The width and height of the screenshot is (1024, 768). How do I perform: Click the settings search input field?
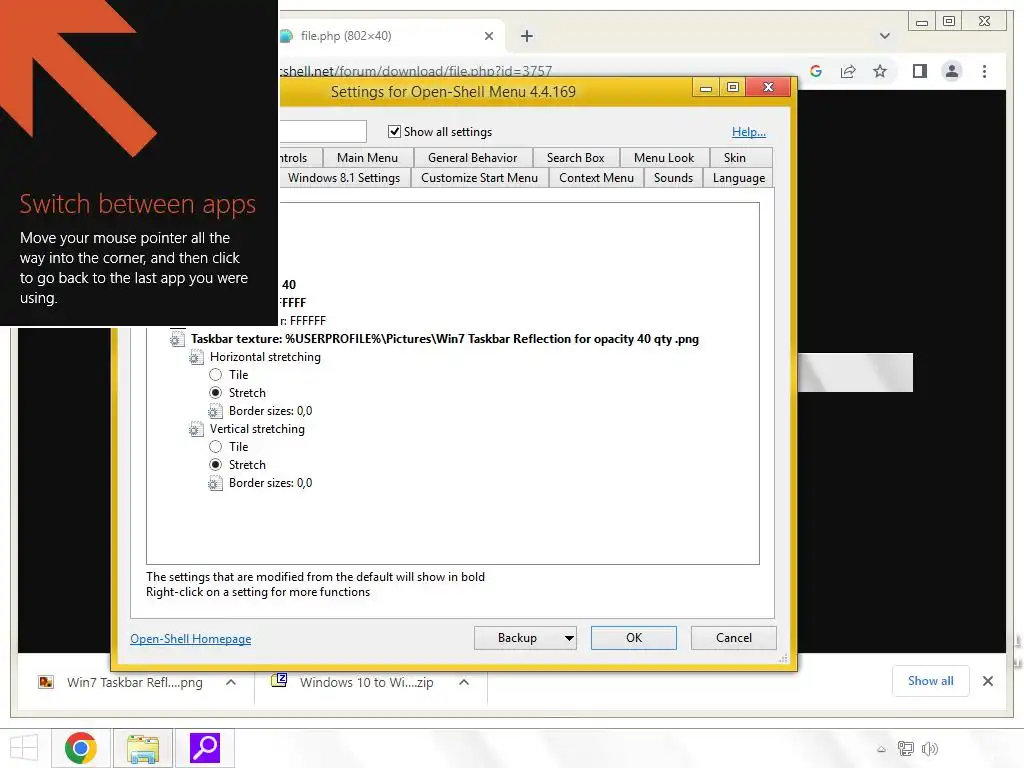pos(323,131)
